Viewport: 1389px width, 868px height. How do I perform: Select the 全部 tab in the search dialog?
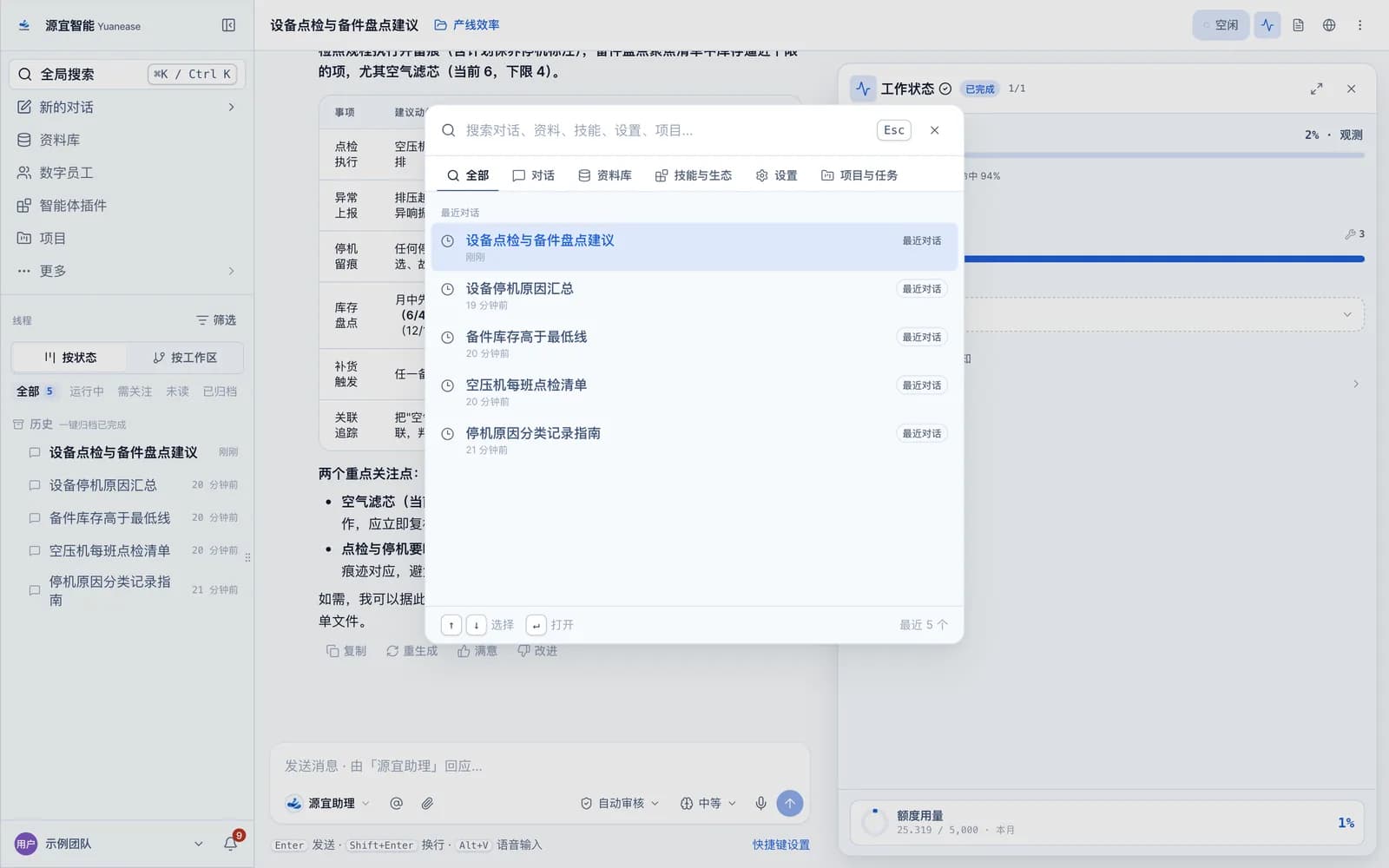click(468, 175)
